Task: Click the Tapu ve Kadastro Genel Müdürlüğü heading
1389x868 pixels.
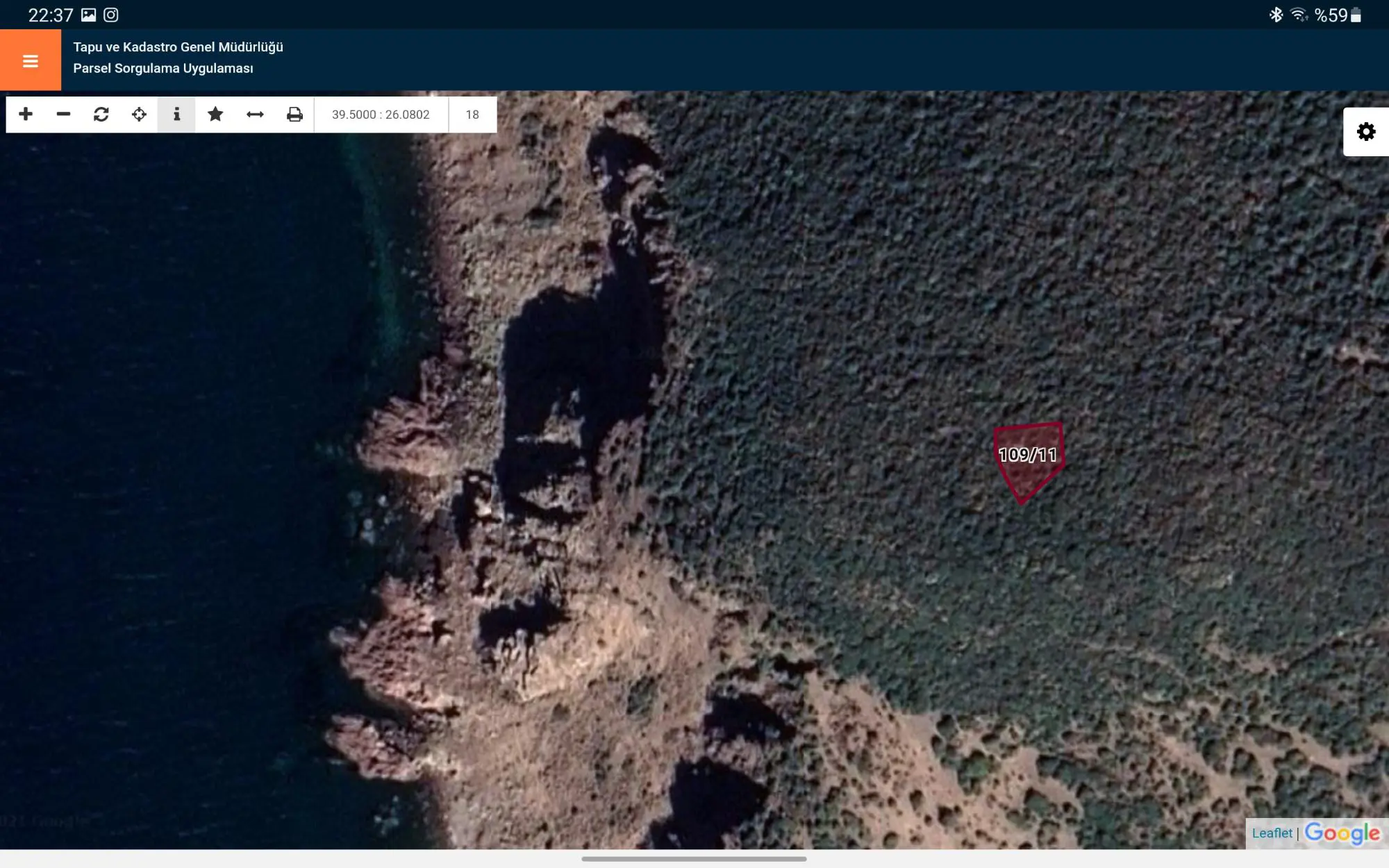Action: coord(178,47)
